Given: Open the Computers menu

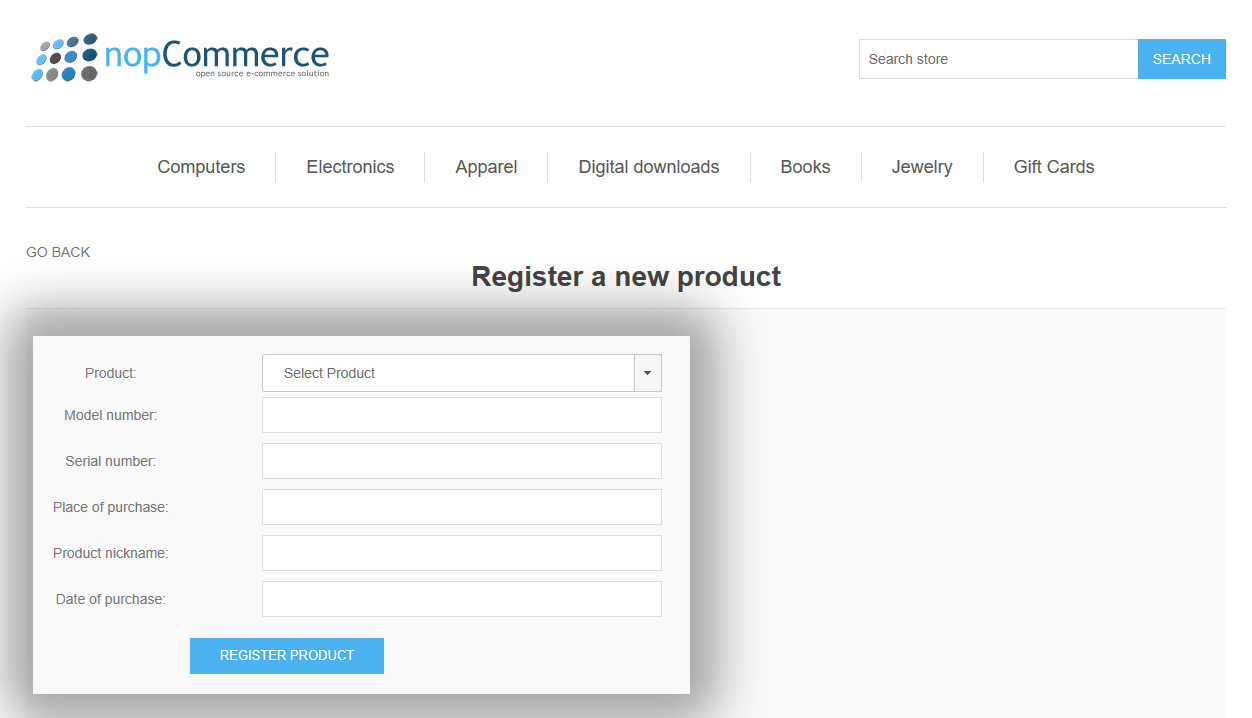Looking at the screenshot, I should click(201, 167).
